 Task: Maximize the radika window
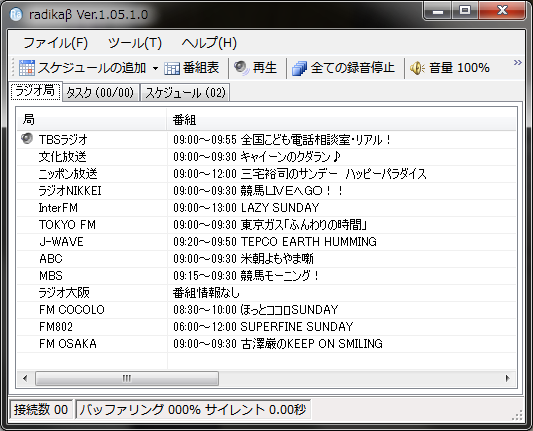tap(465, 11)
